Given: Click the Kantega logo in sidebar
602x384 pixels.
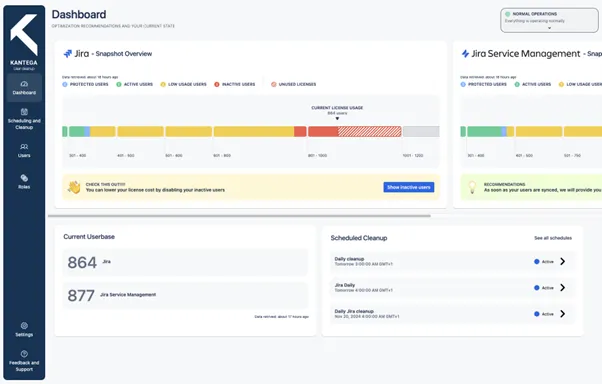Looking at the screenshot, I should (24, 35).
